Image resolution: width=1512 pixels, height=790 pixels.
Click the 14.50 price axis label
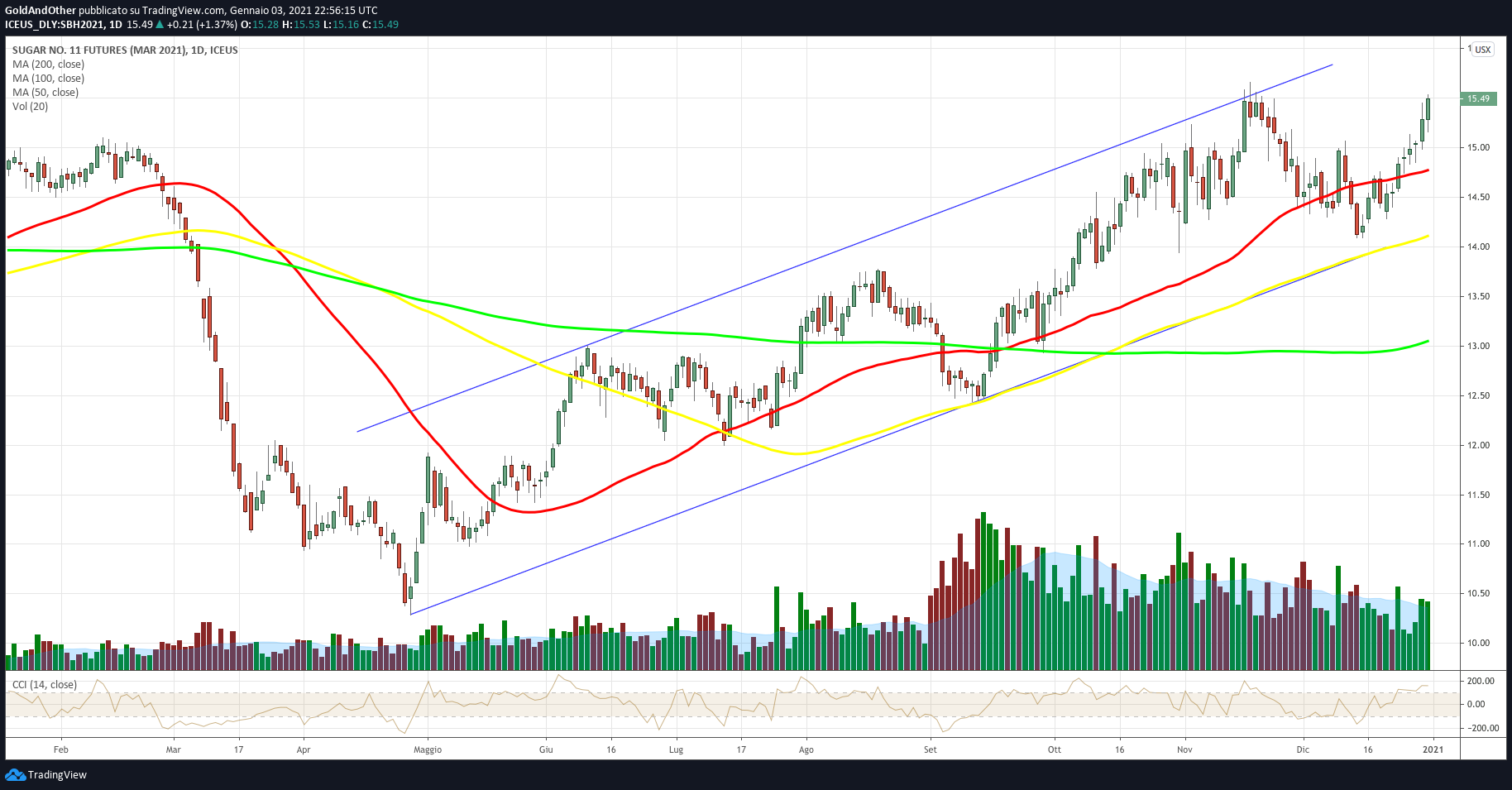tap(1478, 197)
